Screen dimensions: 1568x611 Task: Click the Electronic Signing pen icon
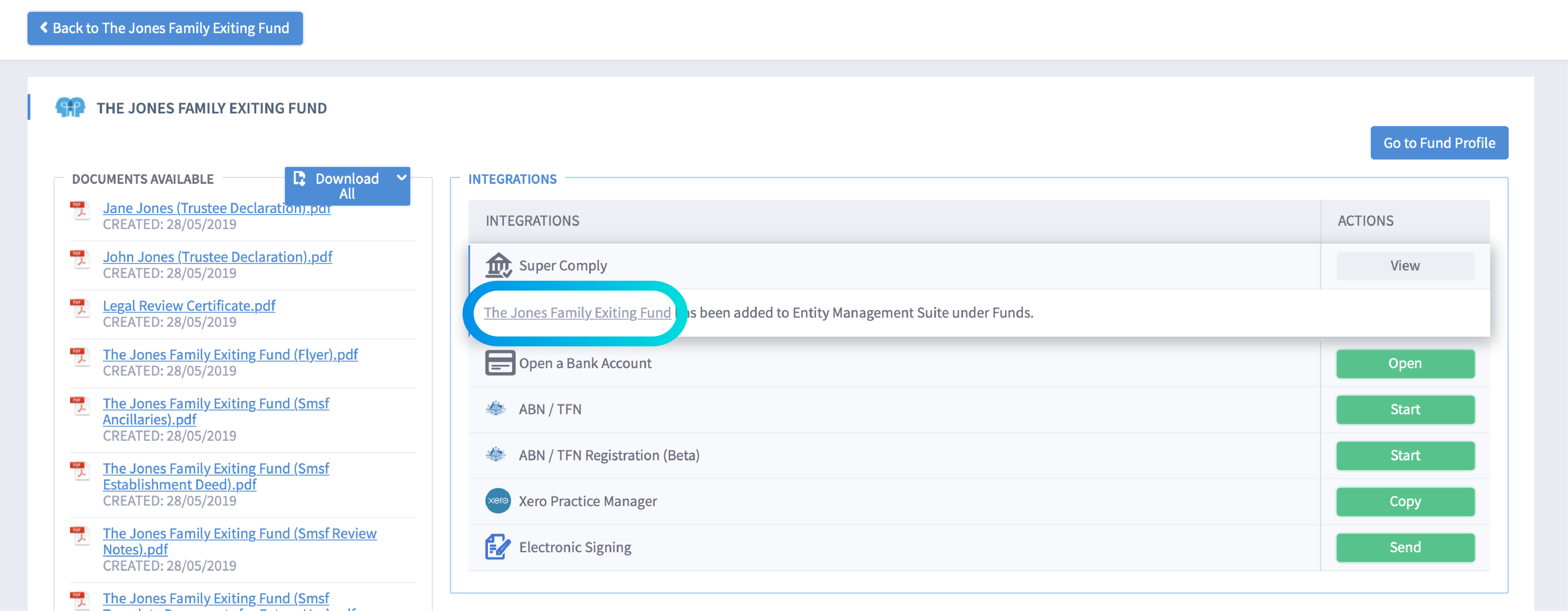(x=498, y=546)
